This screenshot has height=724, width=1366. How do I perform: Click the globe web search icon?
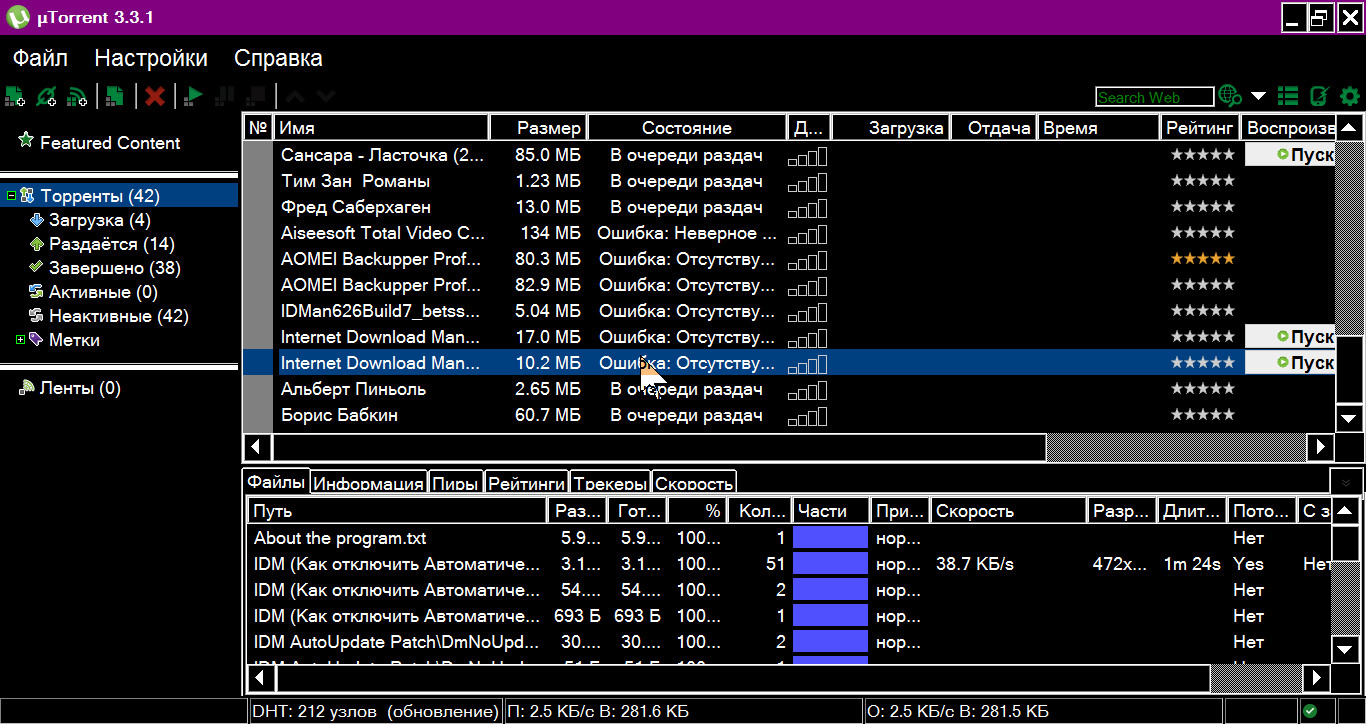[1230, 96]
